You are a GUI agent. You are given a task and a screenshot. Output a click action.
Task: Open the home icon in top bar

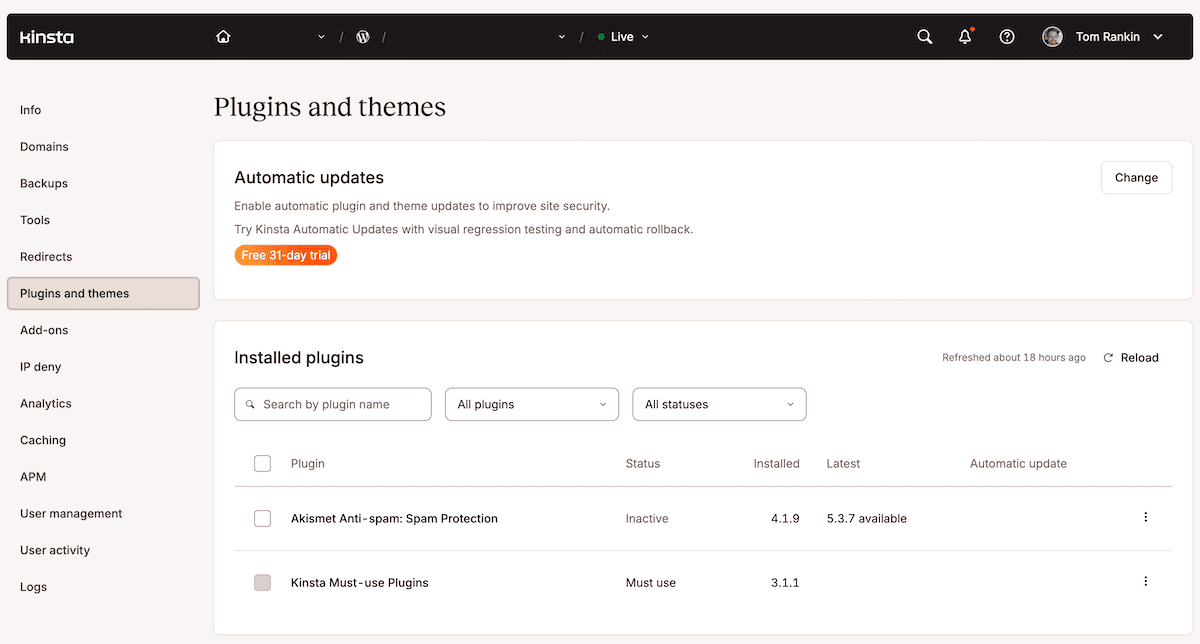(223, 37)
